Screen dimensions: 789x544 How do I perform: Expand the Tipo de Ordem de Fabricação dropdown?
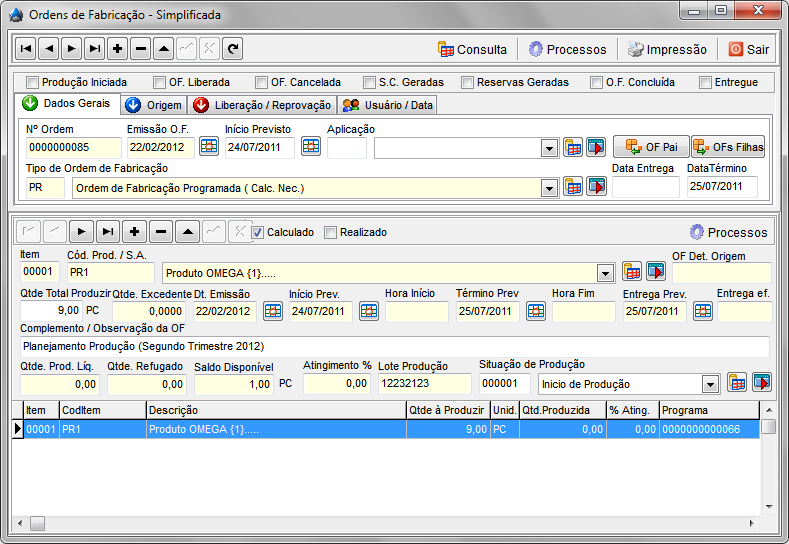pos(548,187)
